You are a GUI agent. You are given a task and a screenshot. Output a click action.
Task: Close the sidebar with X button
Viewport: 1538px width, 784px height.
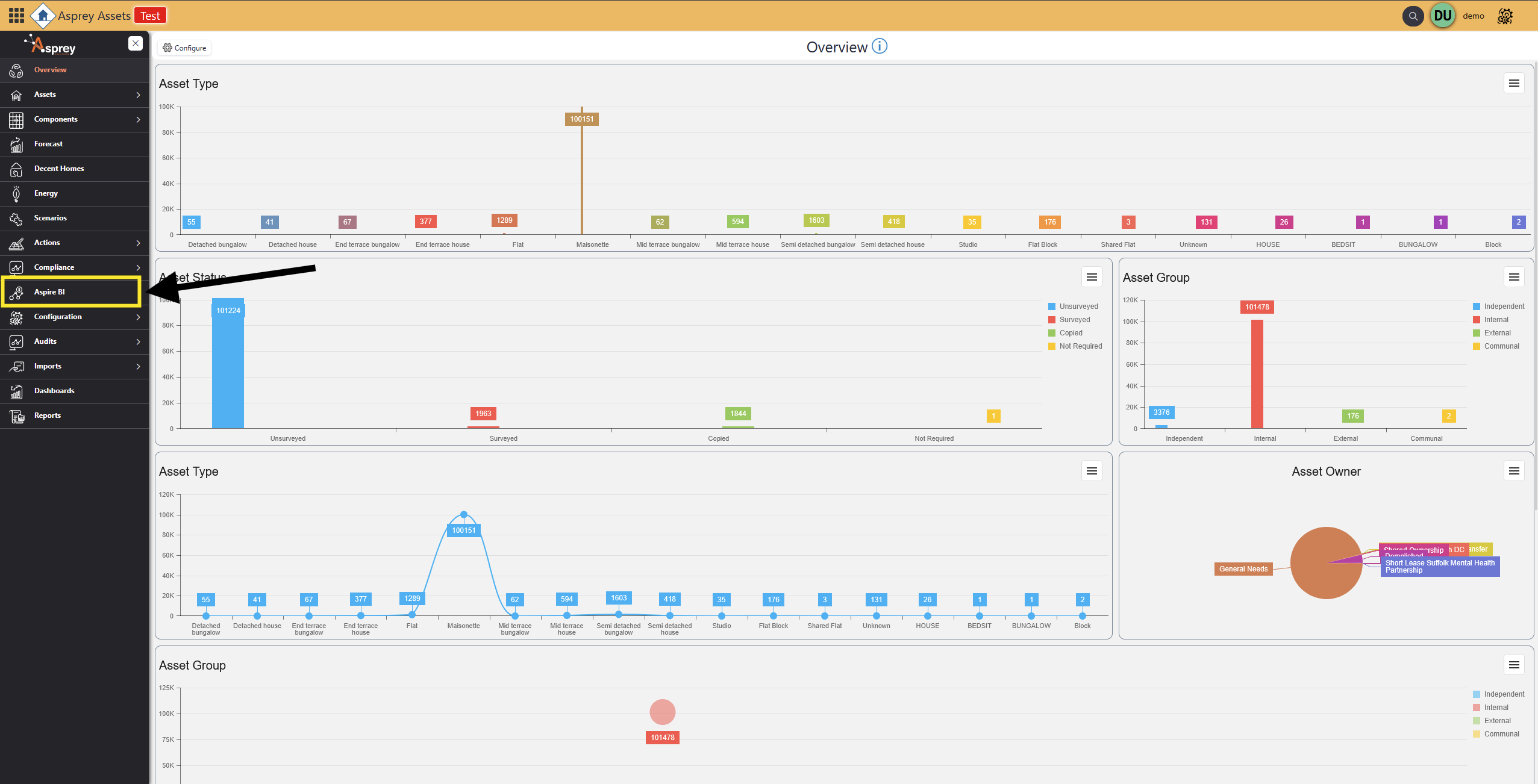pyautogui.click(x=136, y=43)
